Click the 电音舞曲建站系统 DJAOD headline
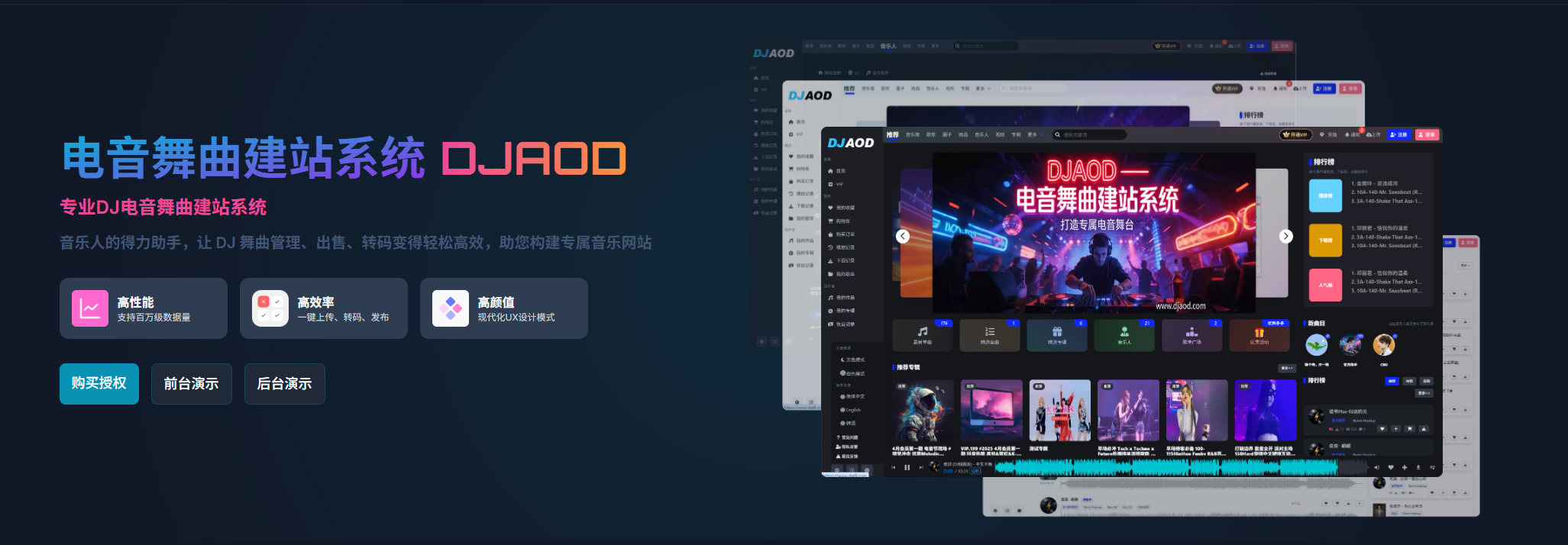Viewport: 1568px width, 545px height. click(x=344, y=158)
